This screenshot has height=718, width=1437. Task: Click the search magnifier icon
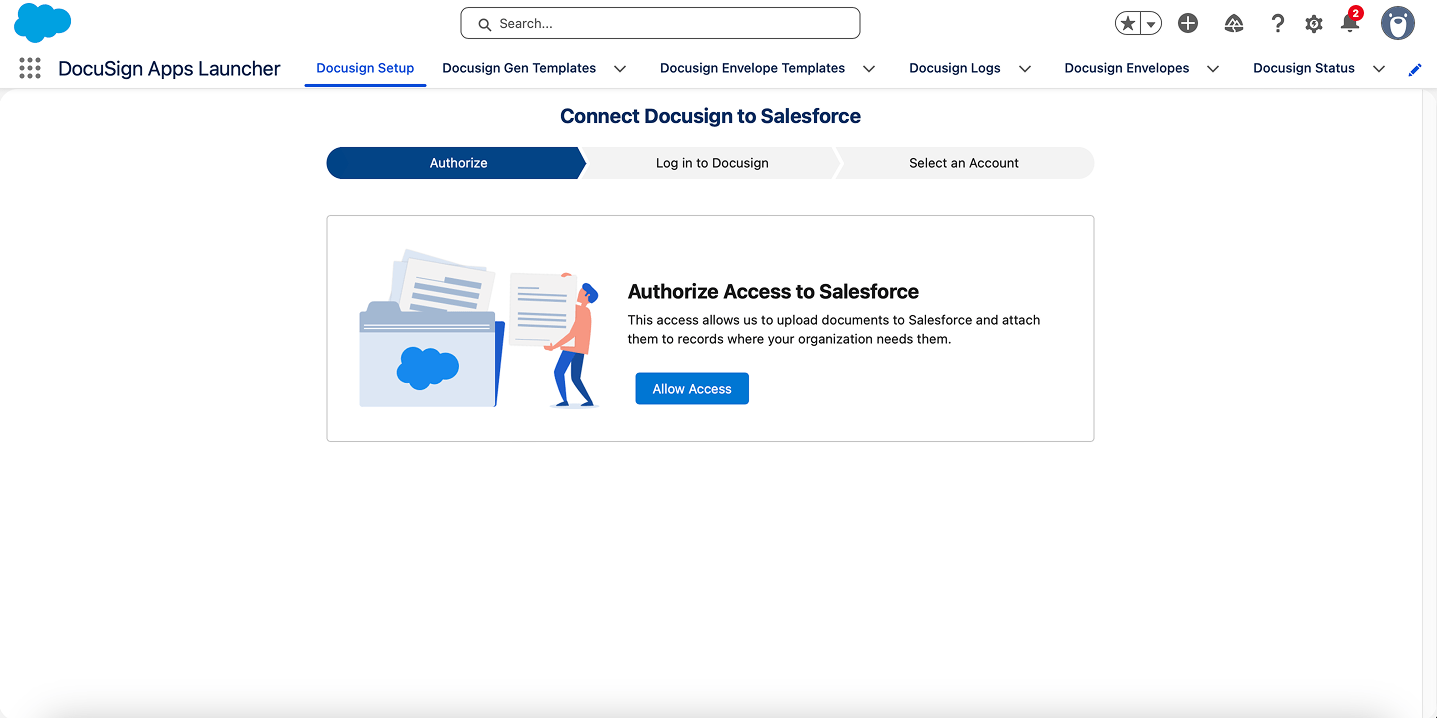pyautogui.click(x=485, y=24)
